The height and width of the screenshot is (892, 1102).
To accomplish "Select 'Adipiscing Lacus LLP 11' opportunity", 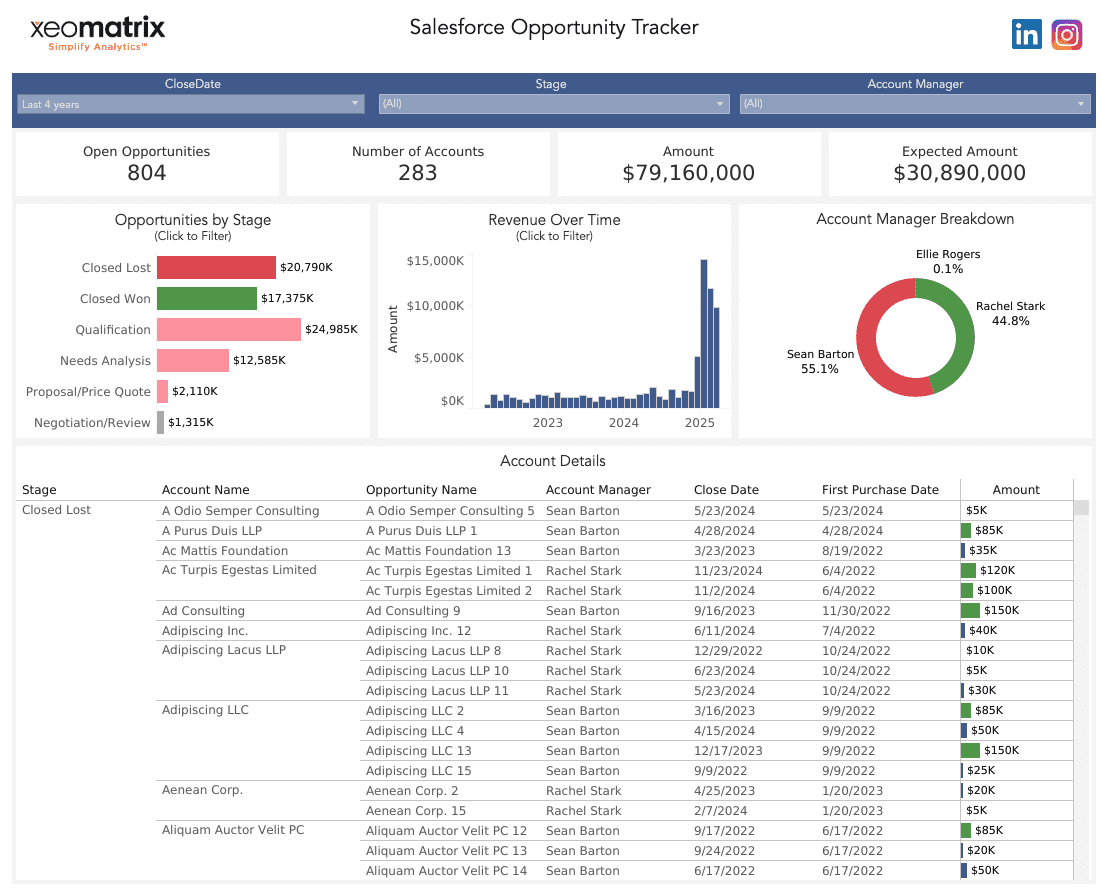I will coord(437,691).
